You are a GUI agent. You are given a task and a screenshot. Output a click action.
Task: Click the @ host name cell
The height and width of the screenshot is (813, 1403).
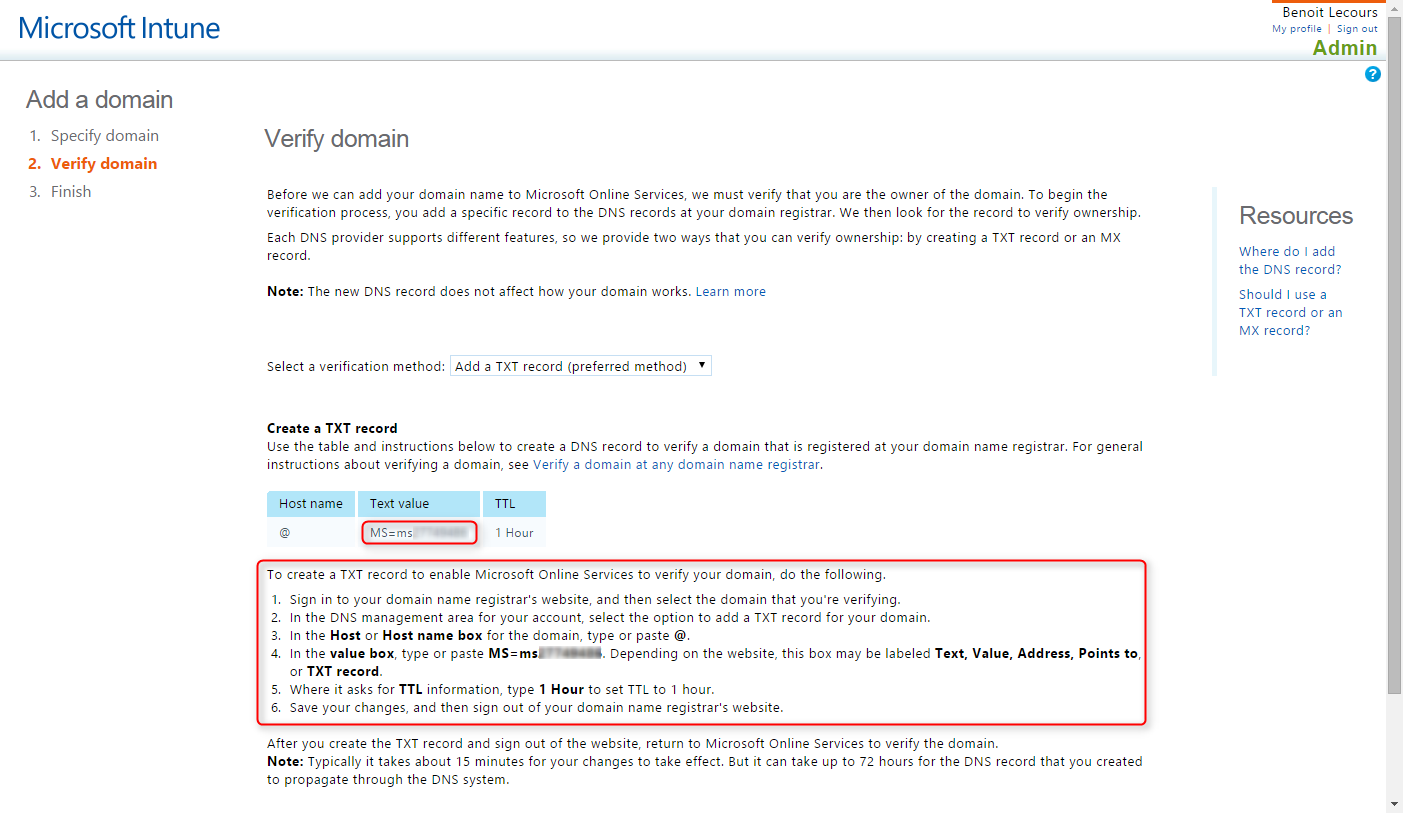311,533
